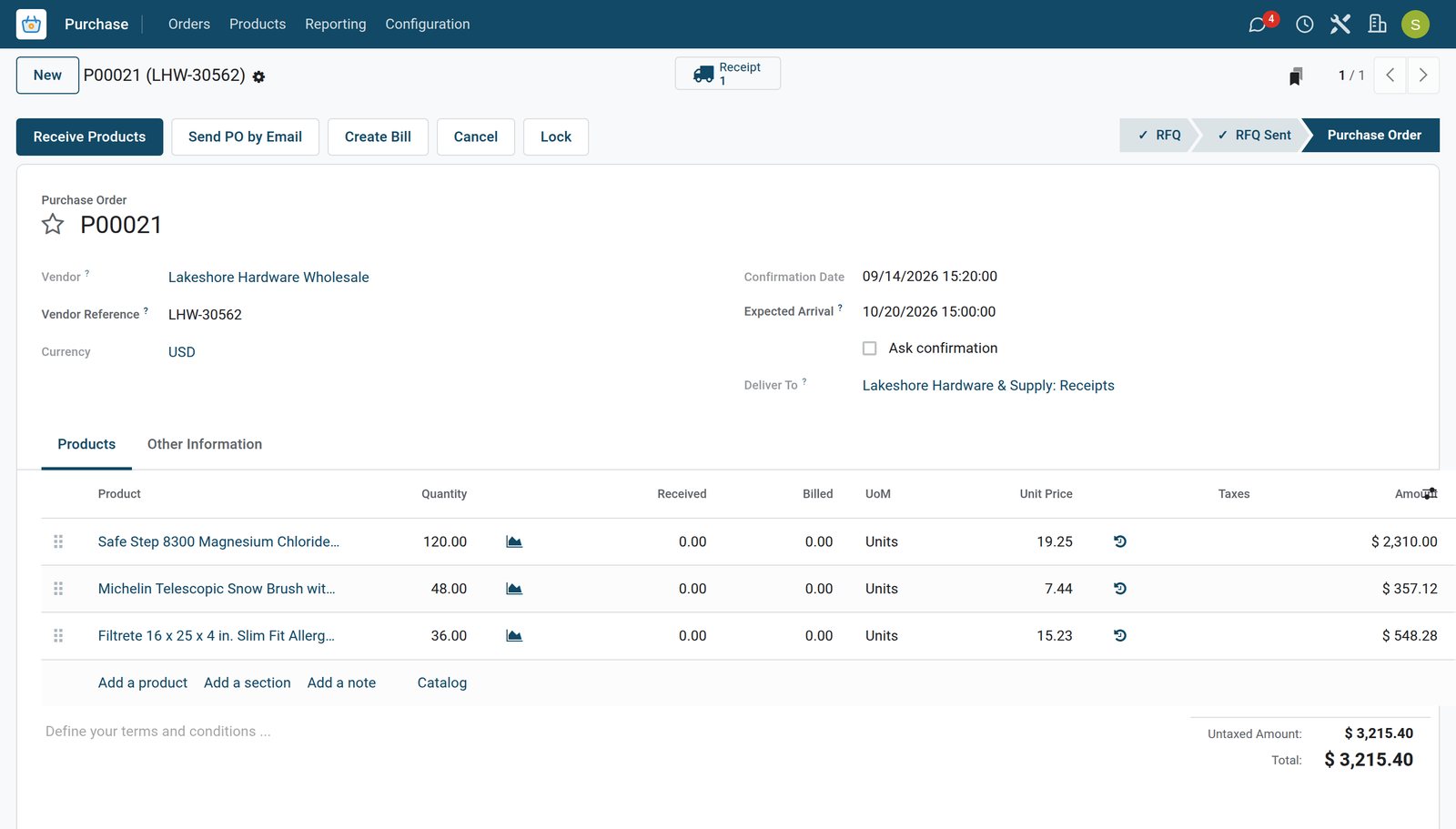Screen dimensions: 1456x829
Task: Click the Cancel button
Action: point(476,136)
